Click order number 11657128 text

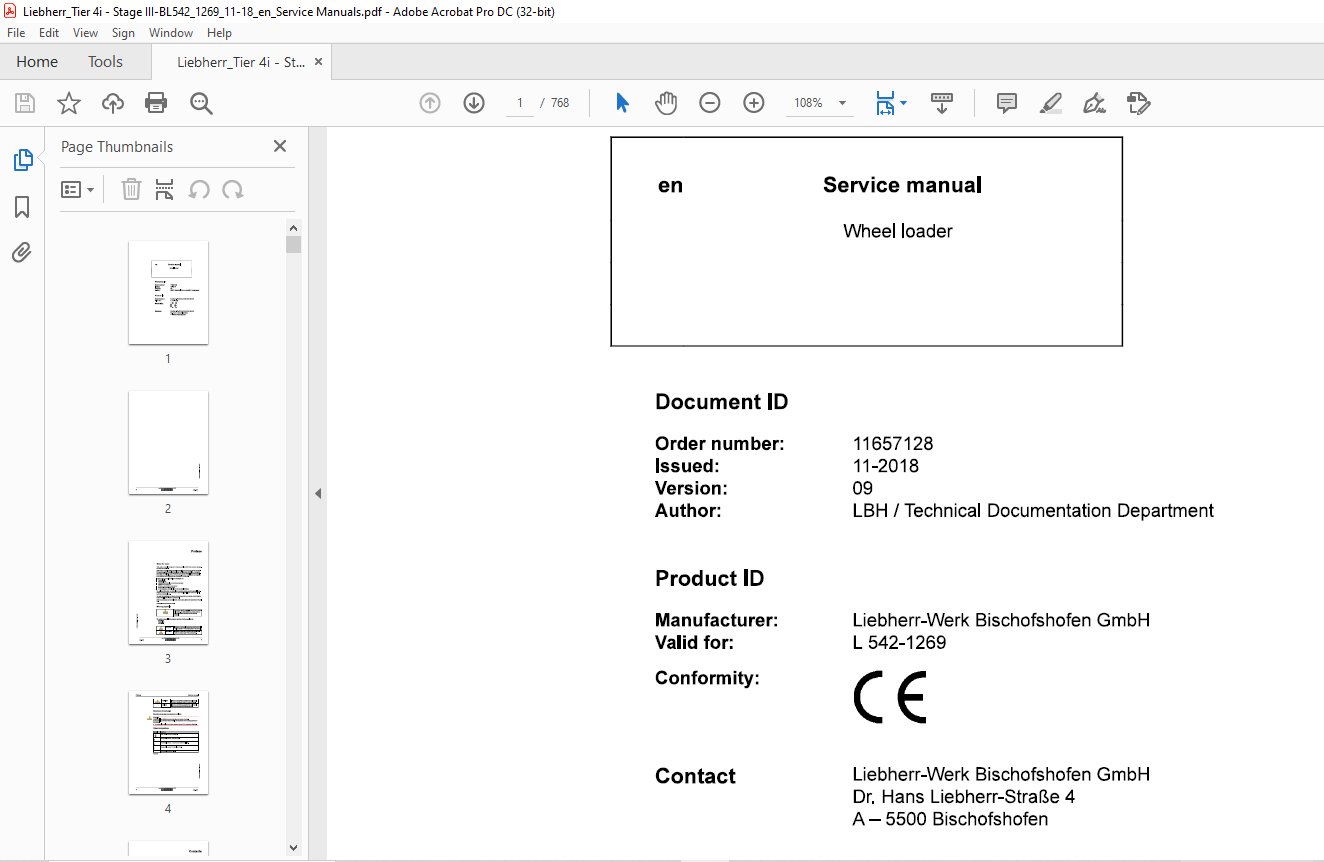click(893, 444)
